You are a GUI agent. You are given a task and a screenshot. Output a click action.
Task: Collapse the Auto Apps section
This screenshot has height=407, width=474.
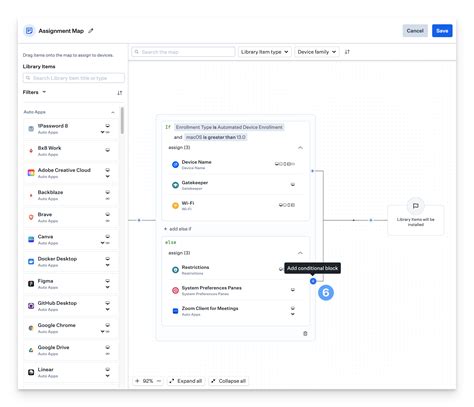tap(113, 112)
